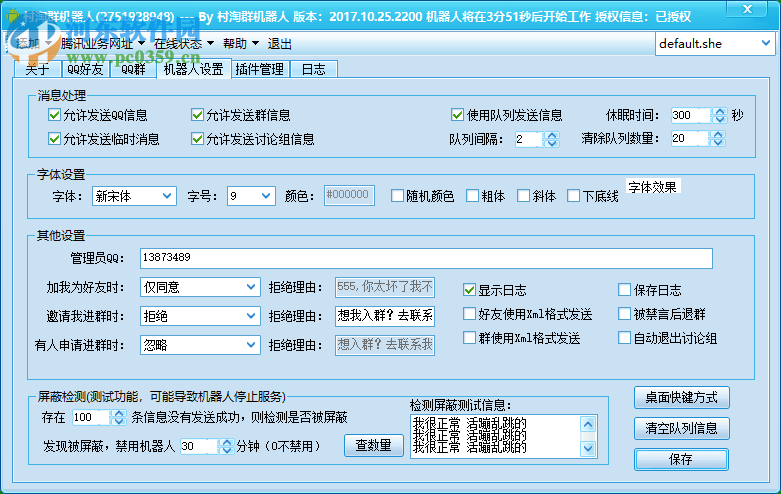781x494 pixels.
Task: Decrease 存在 message count spinner
Action: pos(119,421)
